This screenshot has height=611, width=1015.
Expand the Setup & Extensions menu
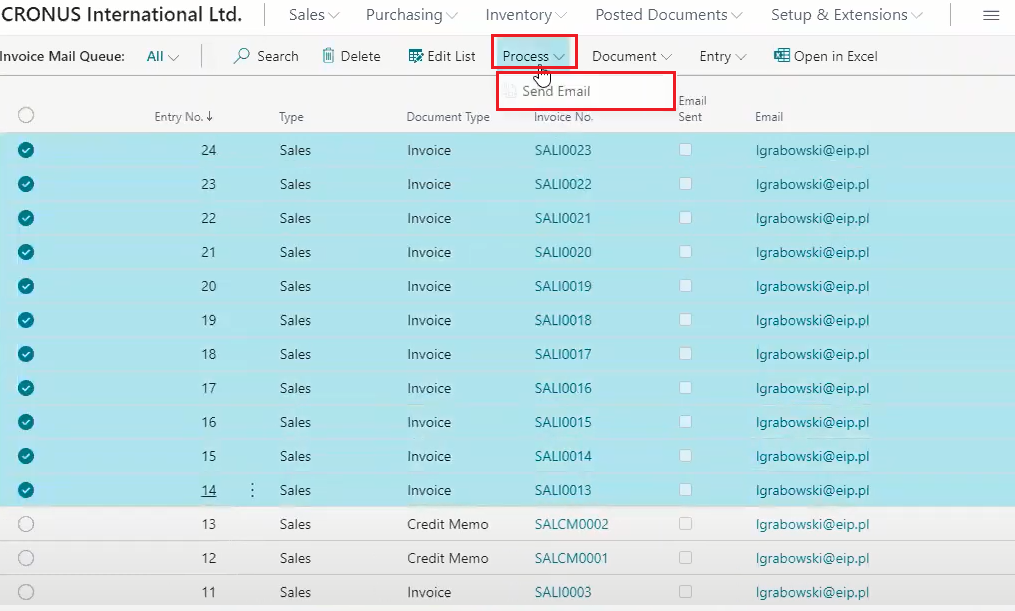click(847, 15)
